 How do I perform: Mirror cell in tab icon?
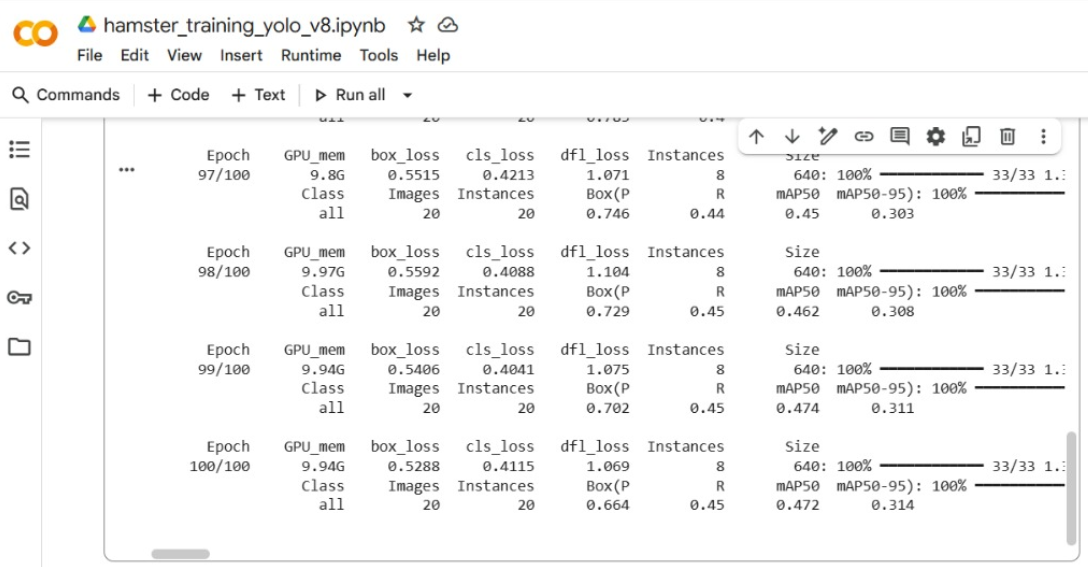971,136
